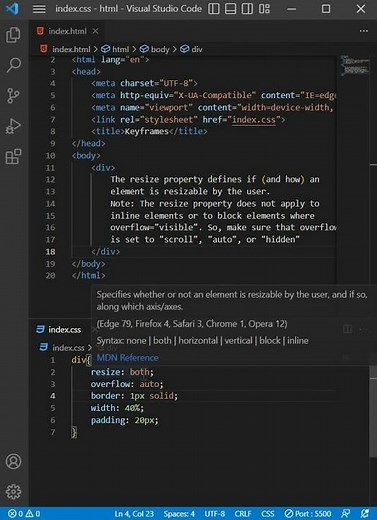Open the Source Control view
Viewport: 377px width, 520px height.
click(x=13, y=96)
